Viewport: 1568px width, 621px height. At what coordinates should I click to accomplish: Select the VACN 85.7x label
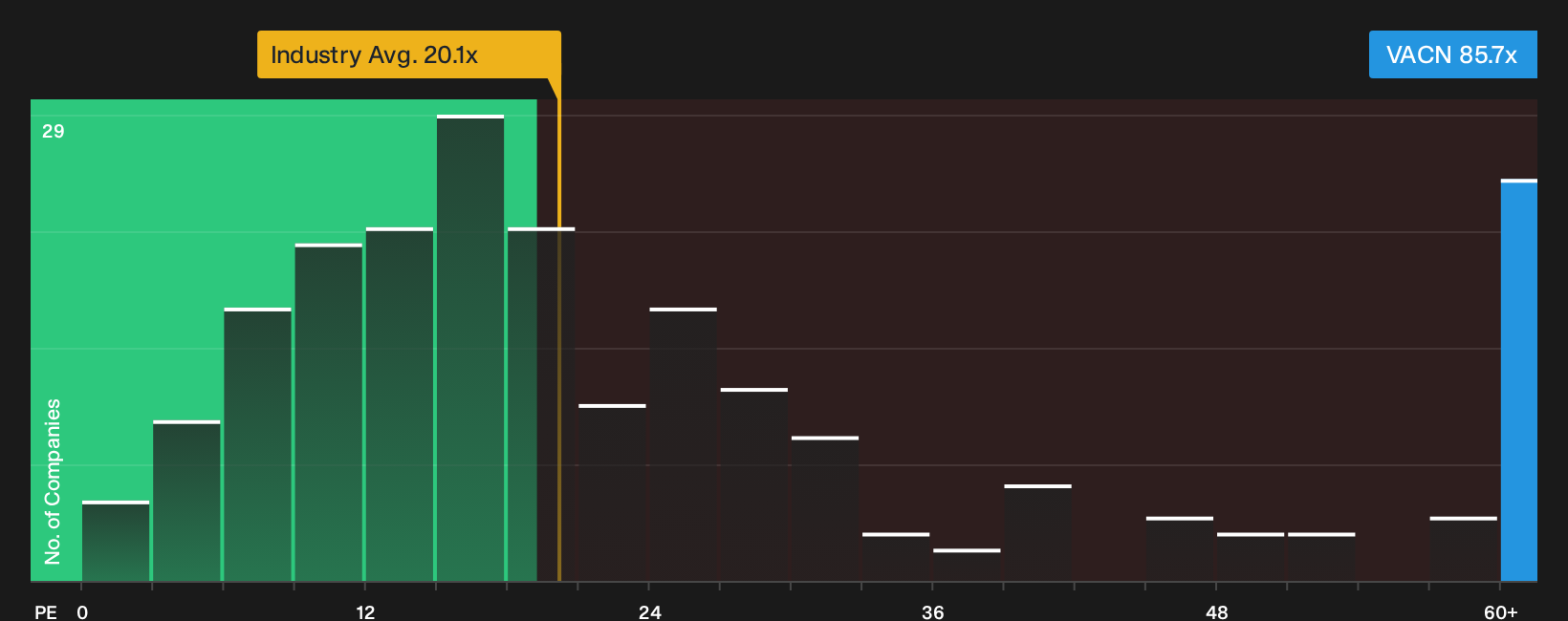click(x=1452, y=54)
